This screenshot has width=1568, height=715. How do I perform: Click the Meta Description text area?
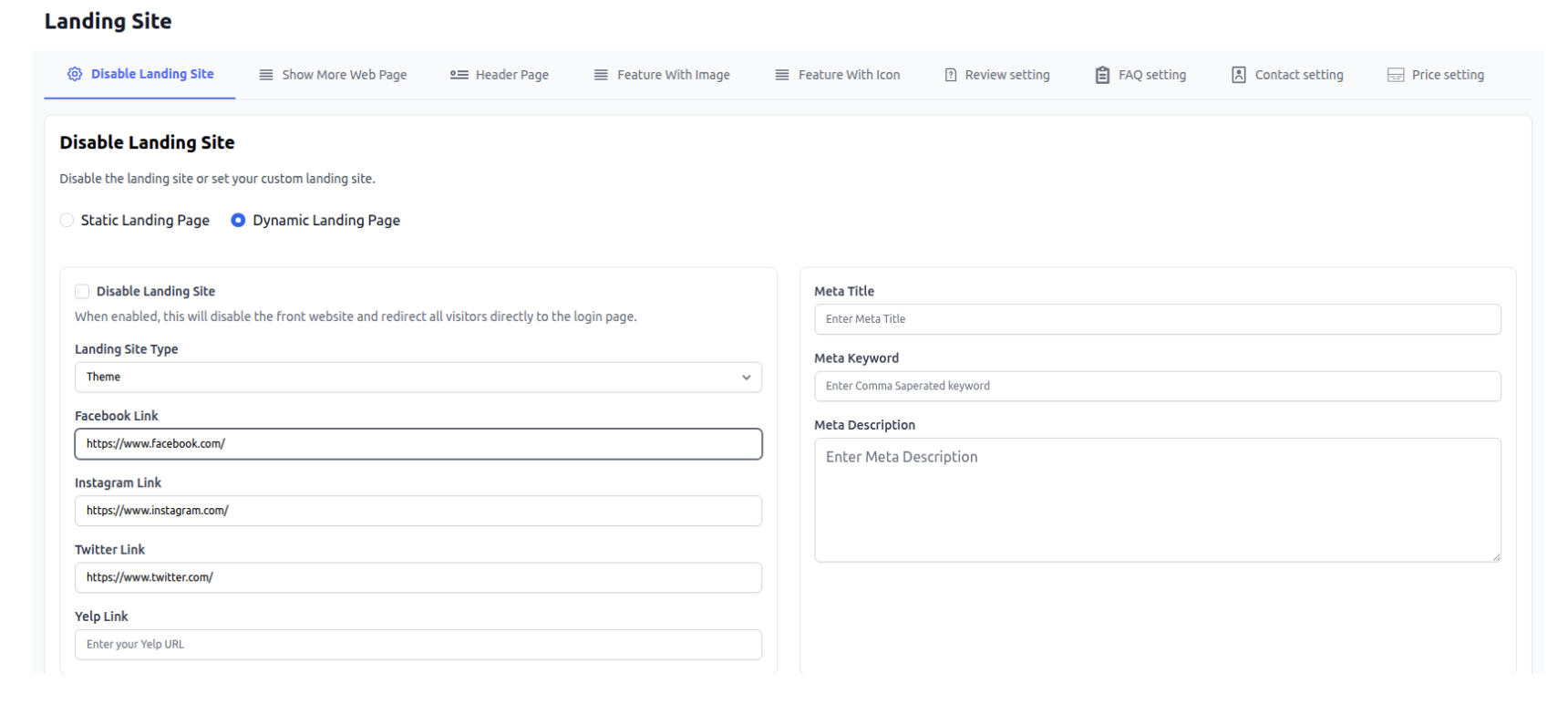click(1158, 500)
